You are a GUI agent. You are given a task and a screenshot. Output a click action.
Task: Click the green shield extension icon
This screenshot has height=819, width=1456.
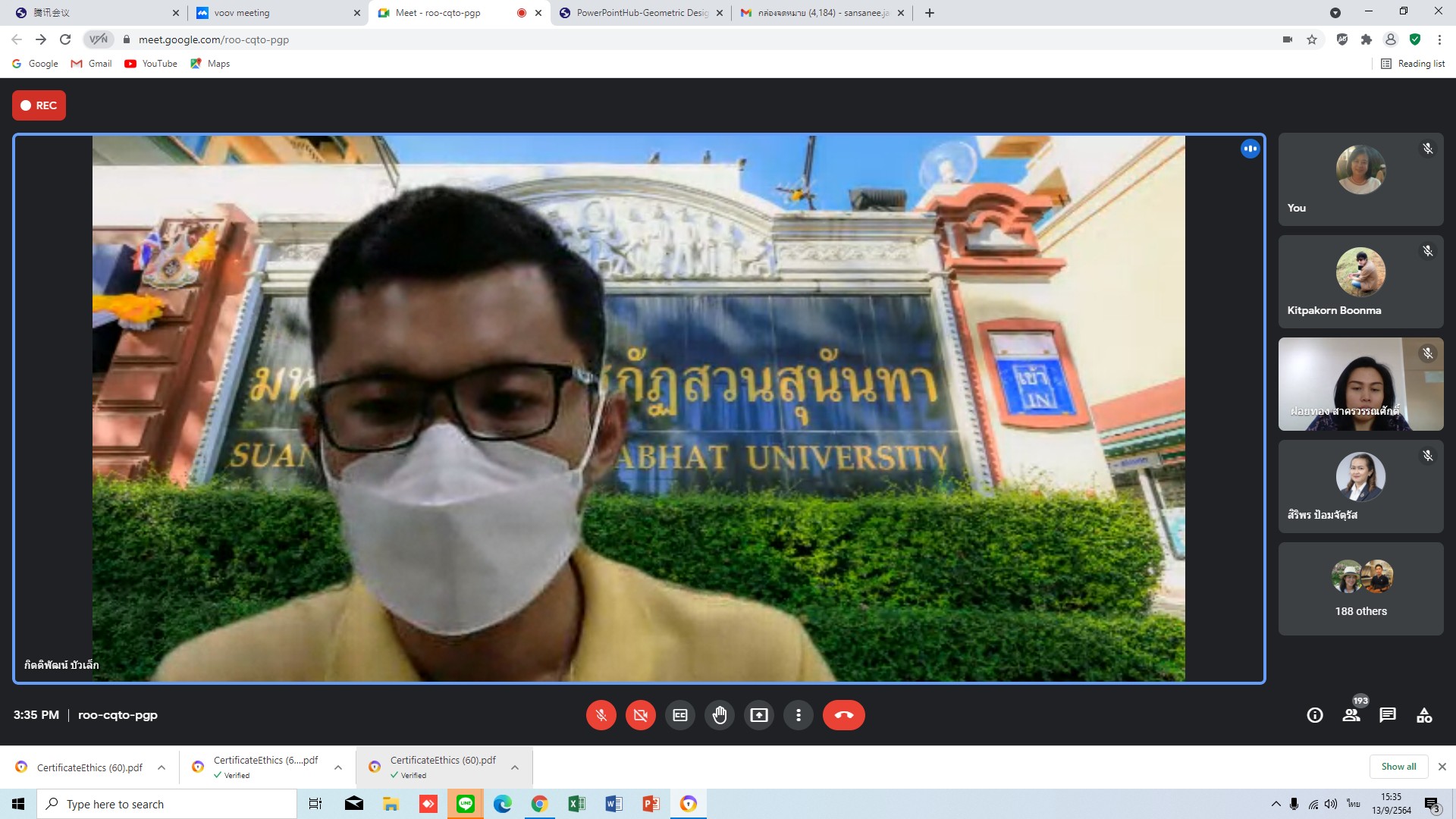(1415, 39)
